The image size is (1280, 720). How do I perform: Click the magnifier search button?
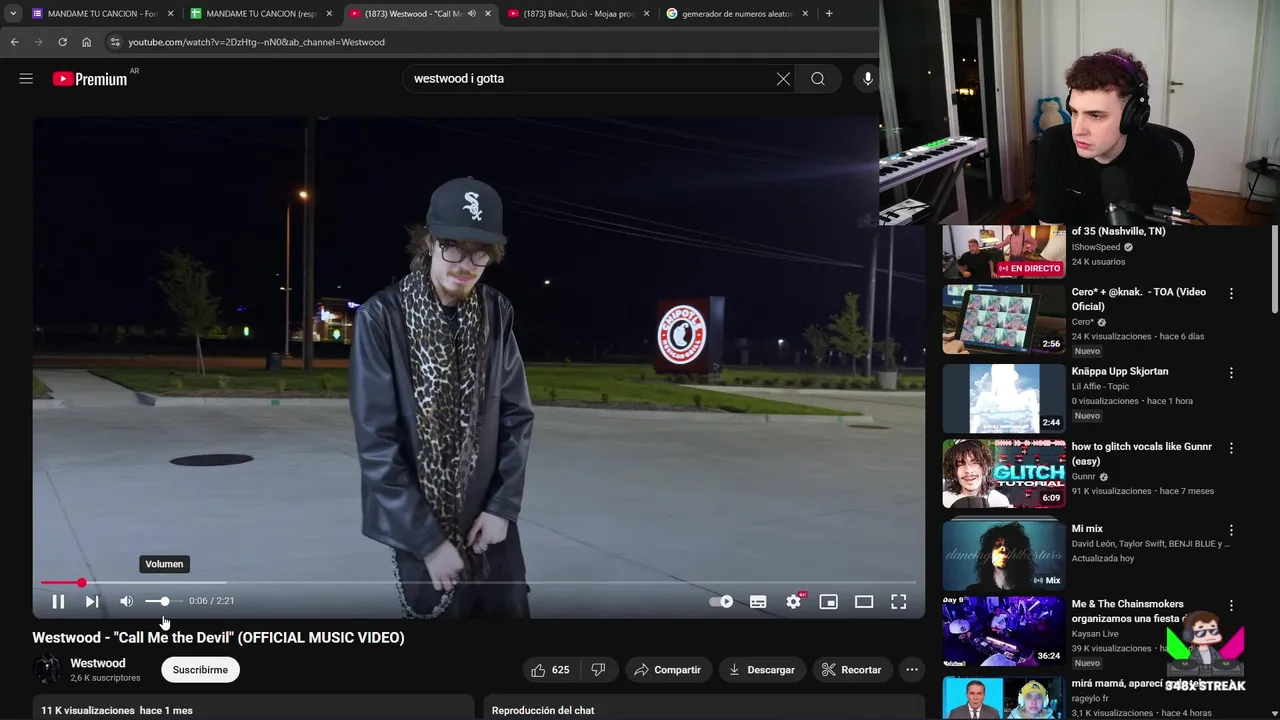(x=818, y=78)
